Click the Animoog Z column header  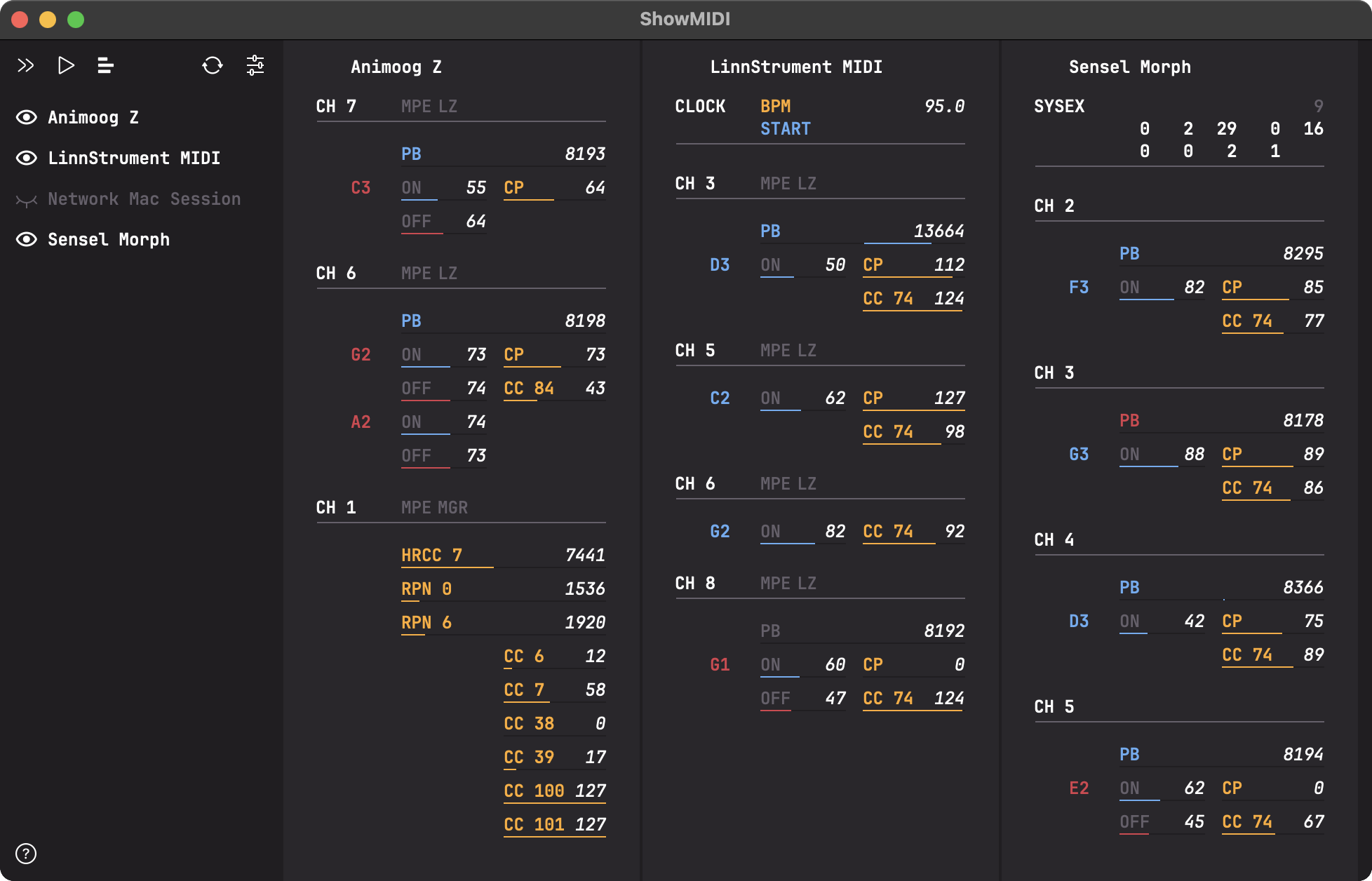tap(396, 67)
